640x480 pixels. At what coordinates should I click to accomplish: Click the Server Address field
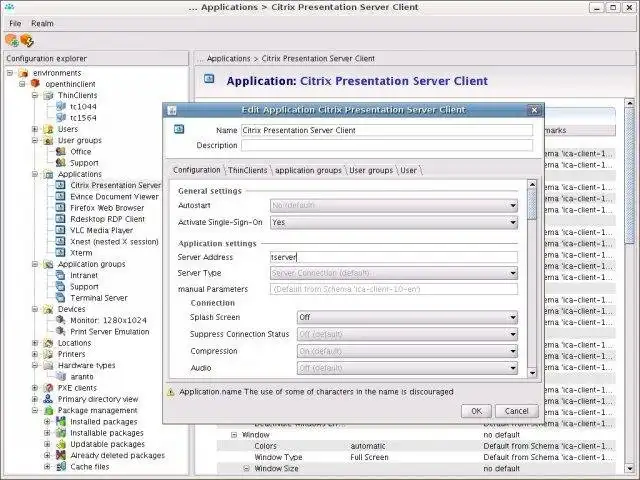394,257
